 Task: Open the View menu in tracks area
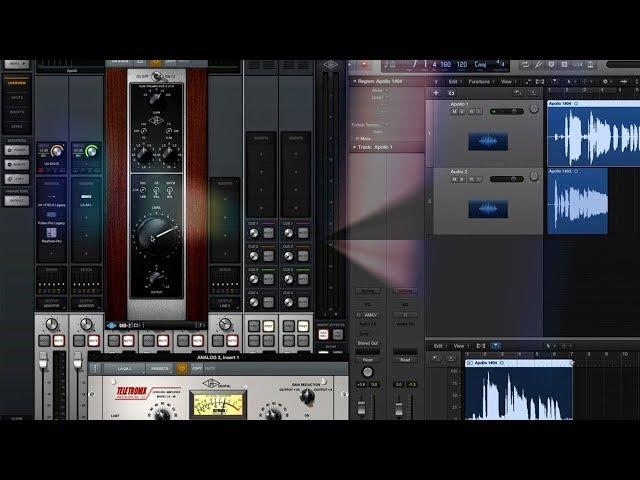(508, 82)
